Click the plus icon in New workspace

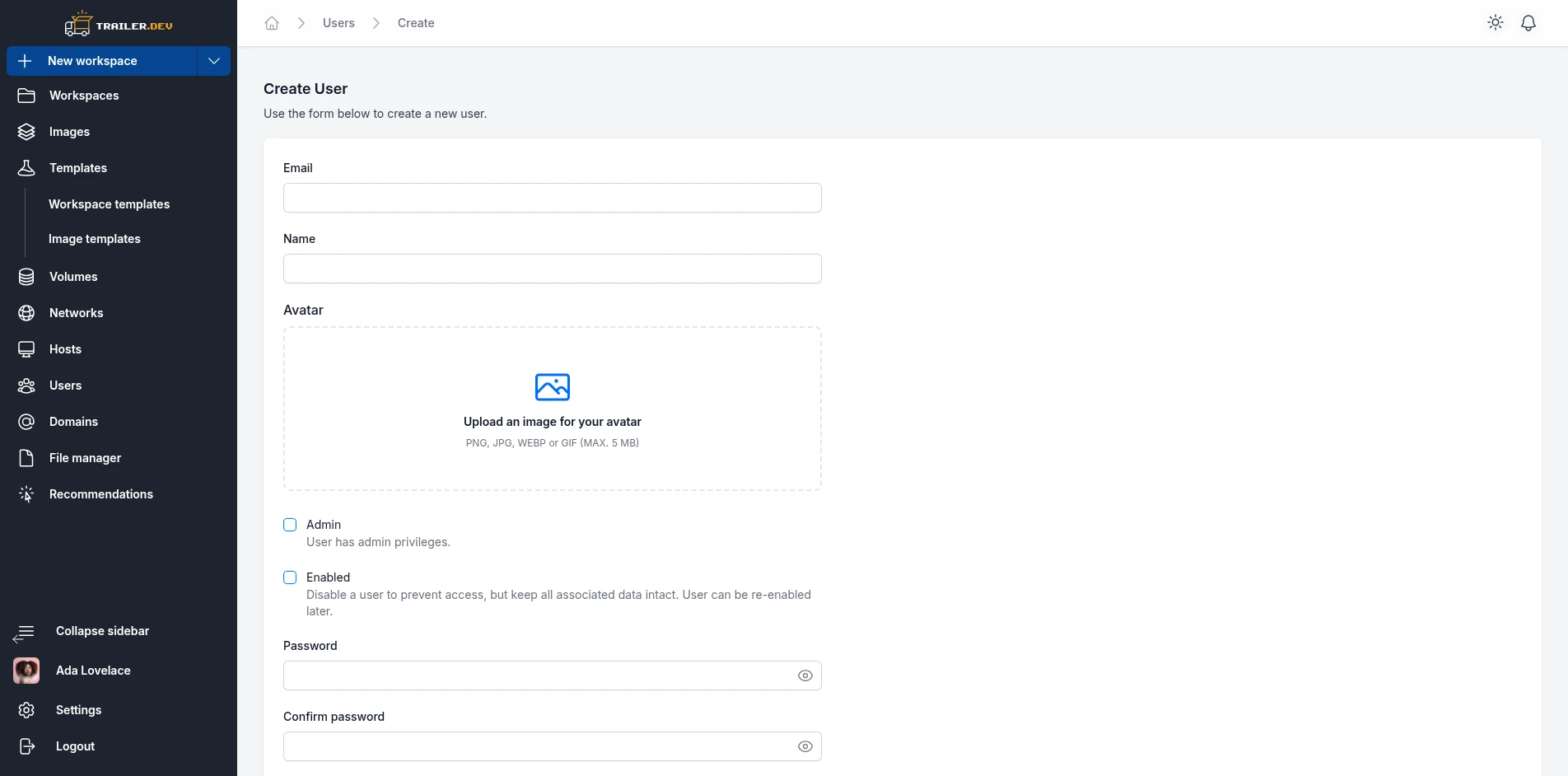[25, 61]
